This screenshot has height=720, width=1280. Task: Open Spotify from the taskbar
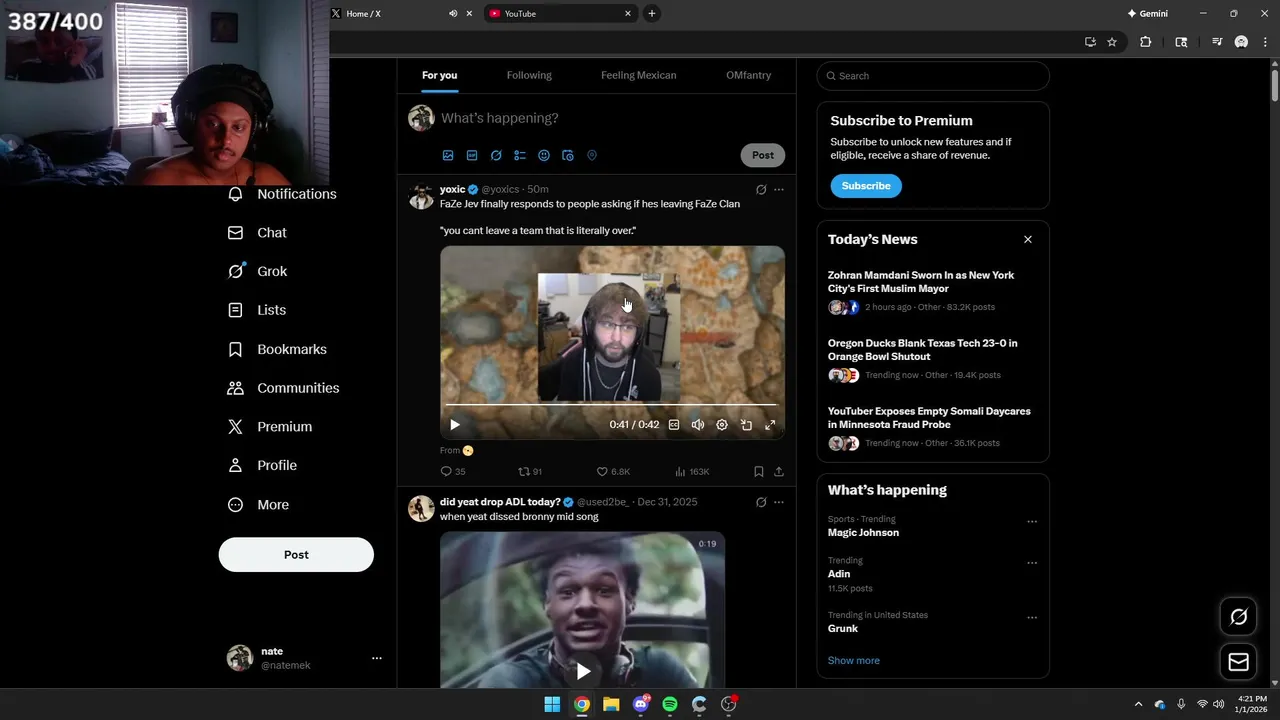pos(670,704)
